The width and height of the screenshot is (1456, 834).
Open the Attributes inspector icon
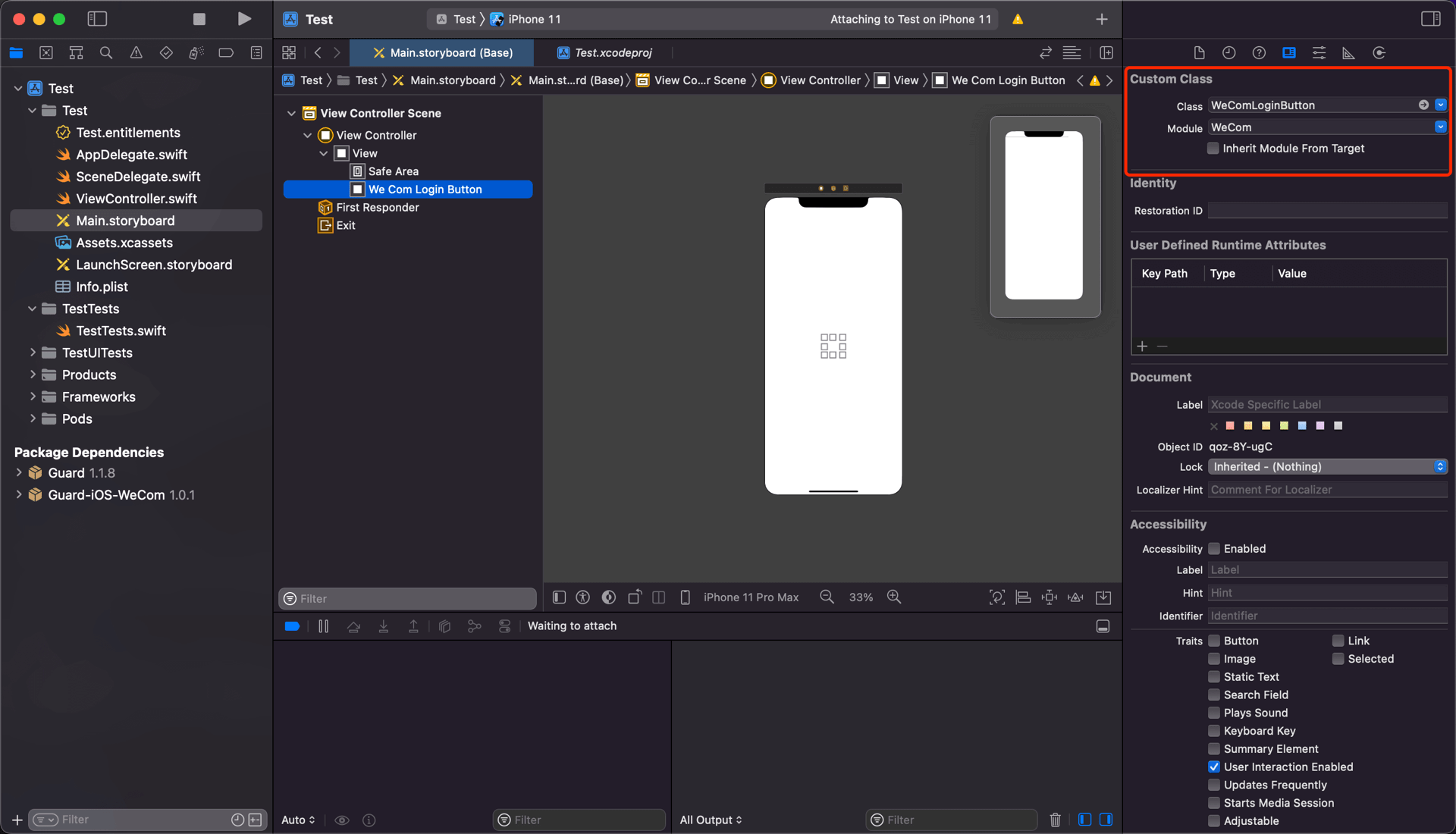[x=1319, y=52]
